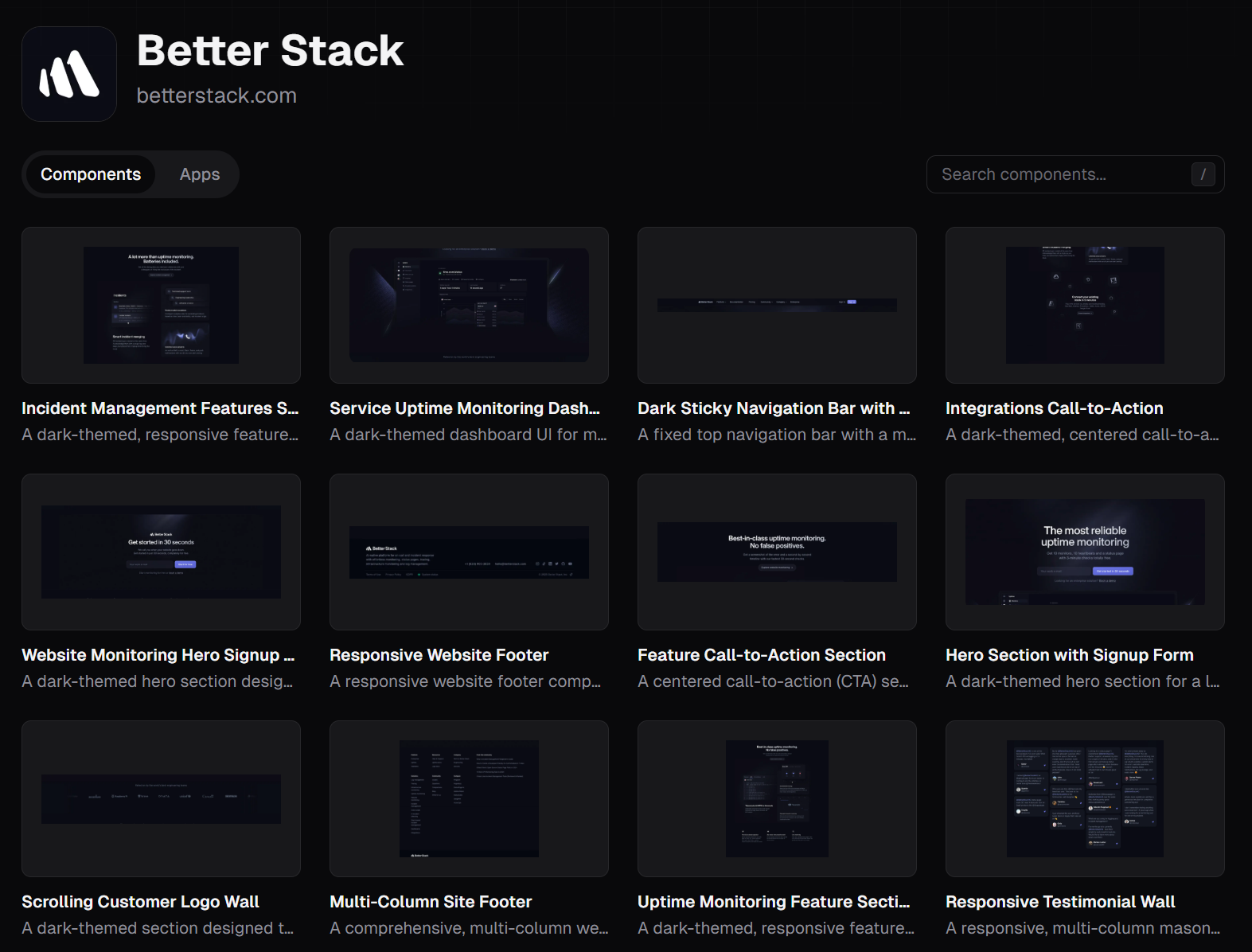
Task: Click 'A centered call-to-action (CTA)' description
Action: coord(773,681)
